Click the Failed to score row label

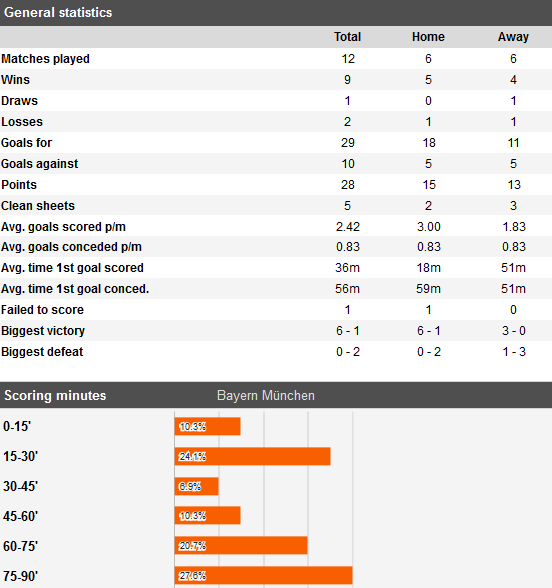coord(42,310)
